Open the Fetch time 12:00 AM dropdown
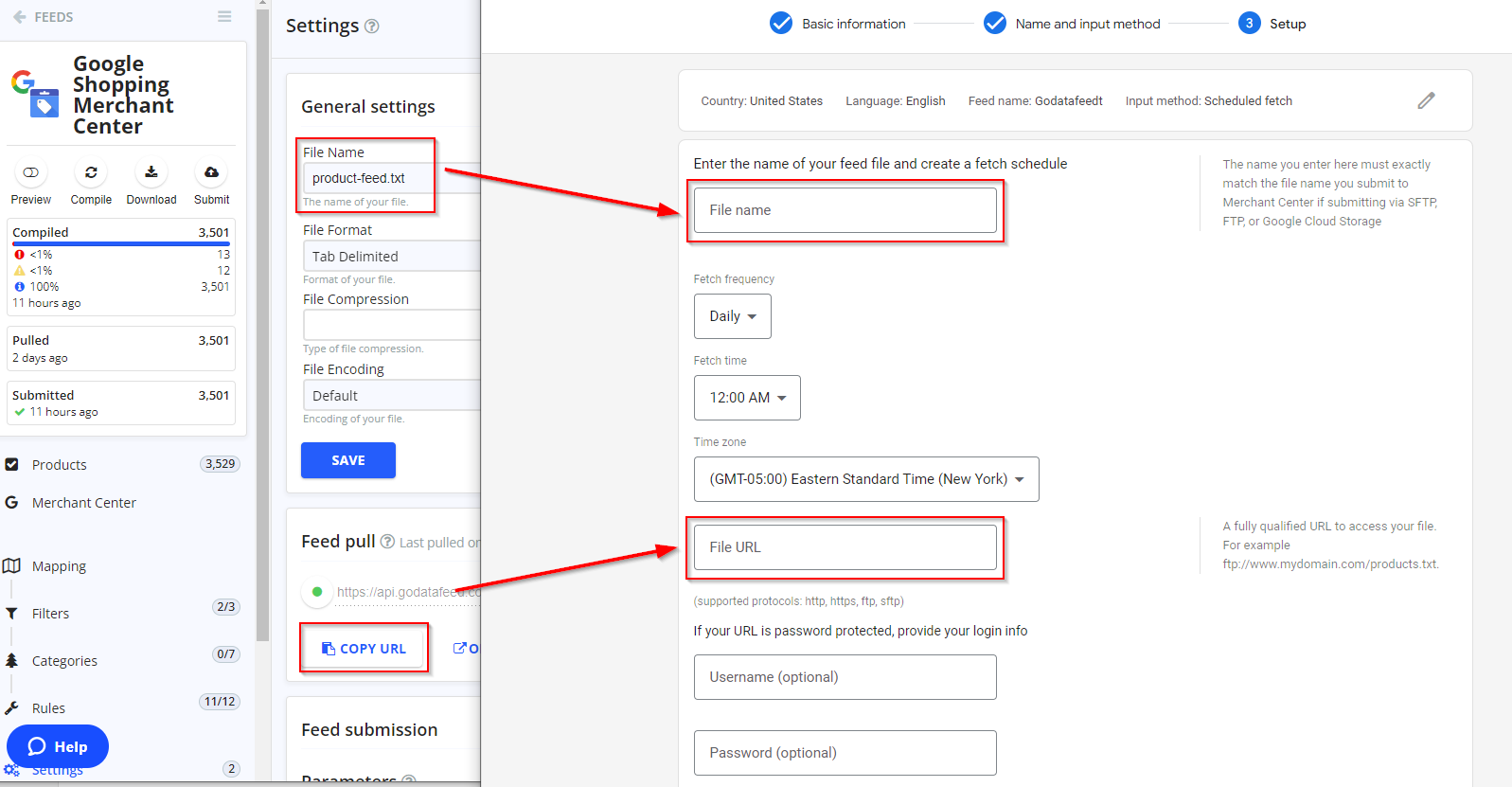The height and width of the screenshot is (787, 1512). (747, 398)
